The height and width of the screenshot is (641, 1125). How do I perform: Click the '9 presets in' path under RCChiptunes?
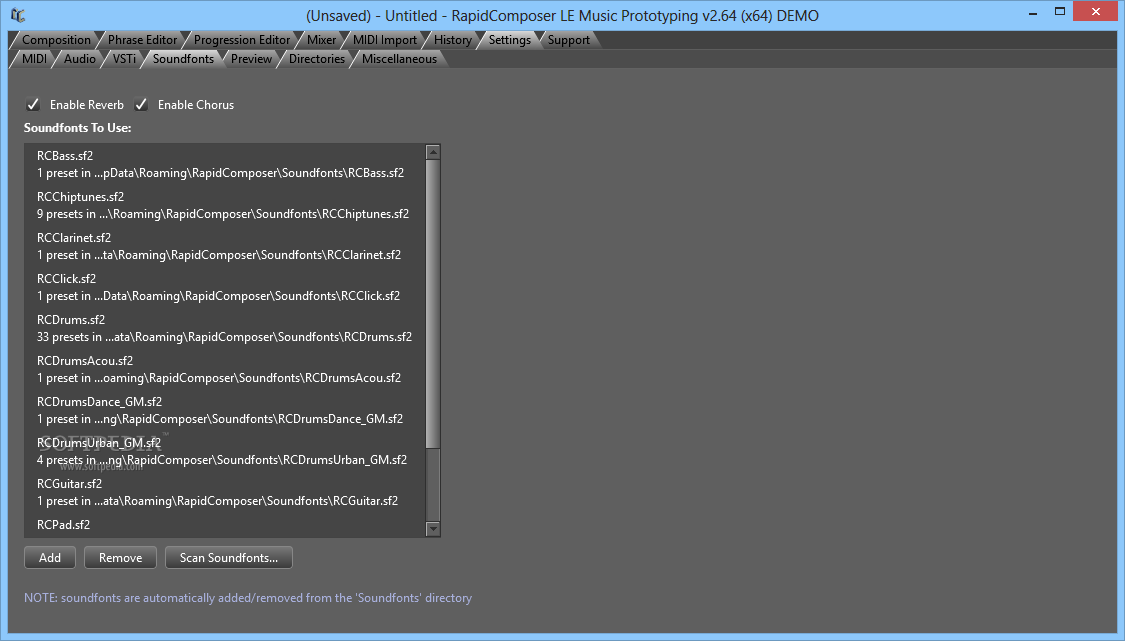(x=222, y=214)
